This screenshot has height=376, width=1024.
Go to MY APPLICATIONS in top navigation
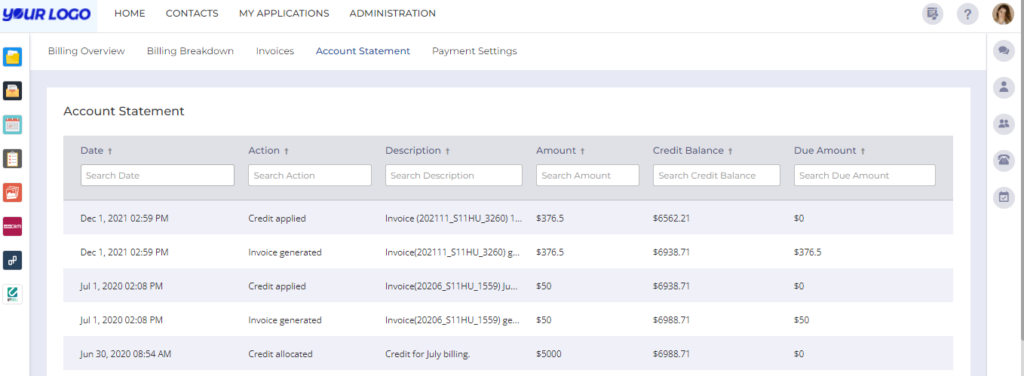click(x=284, y=13)
